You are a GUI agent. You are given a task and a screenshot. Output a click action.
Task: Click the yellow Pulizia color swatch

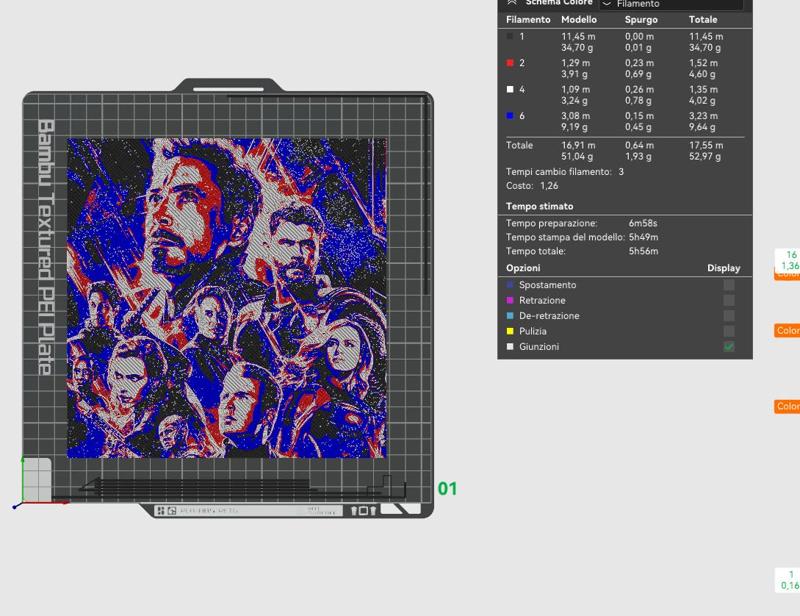click(510, 331)
